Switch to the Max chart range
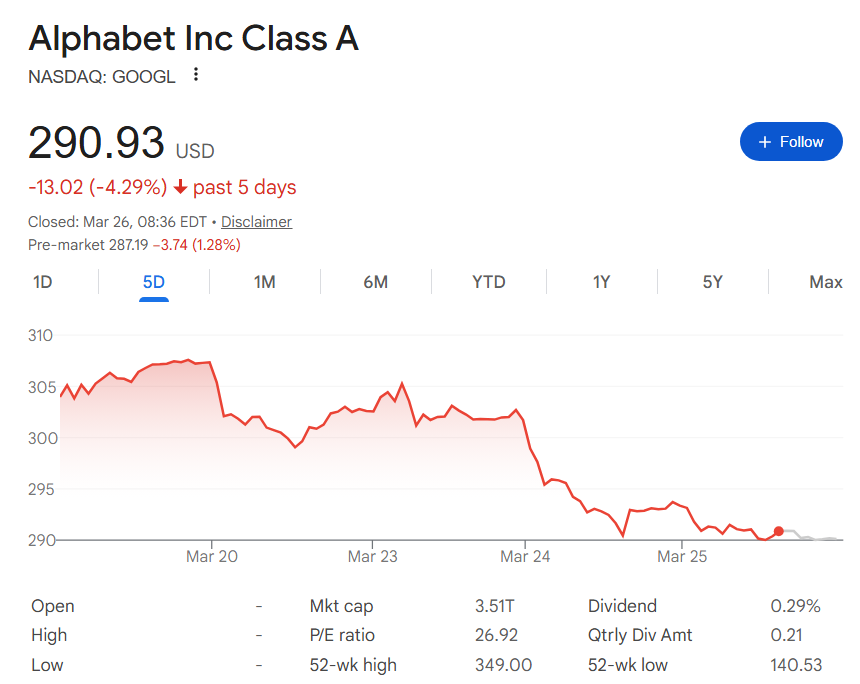The height and width of the screenshot is (684, 860). click(x=825, y=282)
